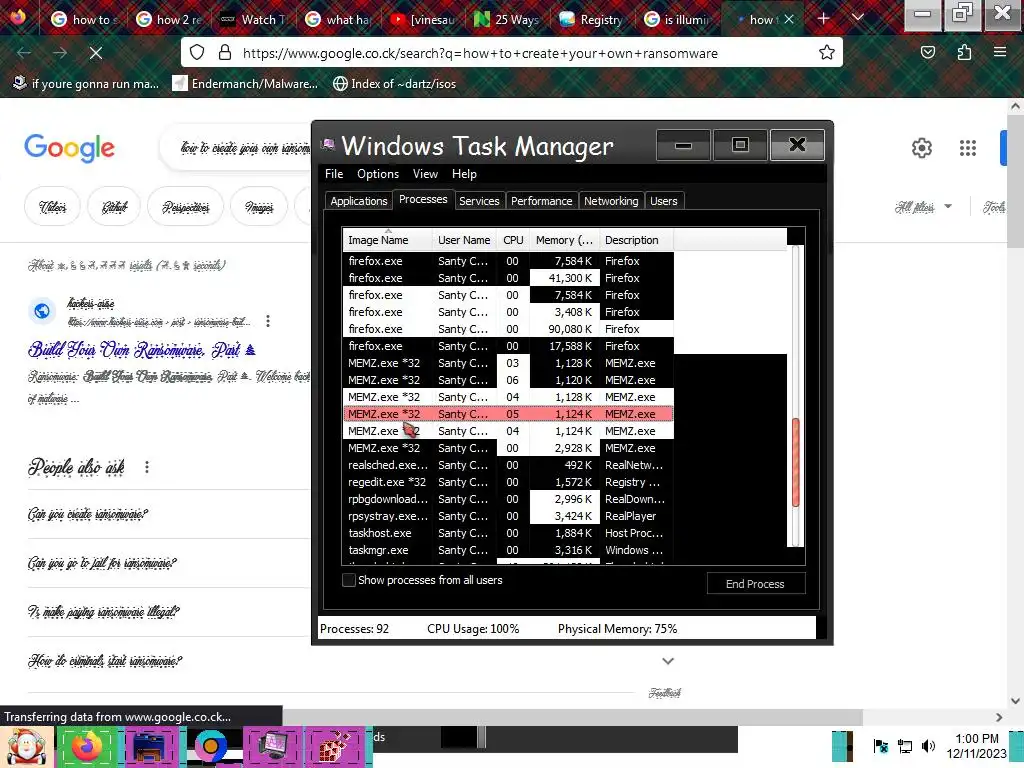Open the Firefox extensions puzzle icon

(x=965, y=53)
